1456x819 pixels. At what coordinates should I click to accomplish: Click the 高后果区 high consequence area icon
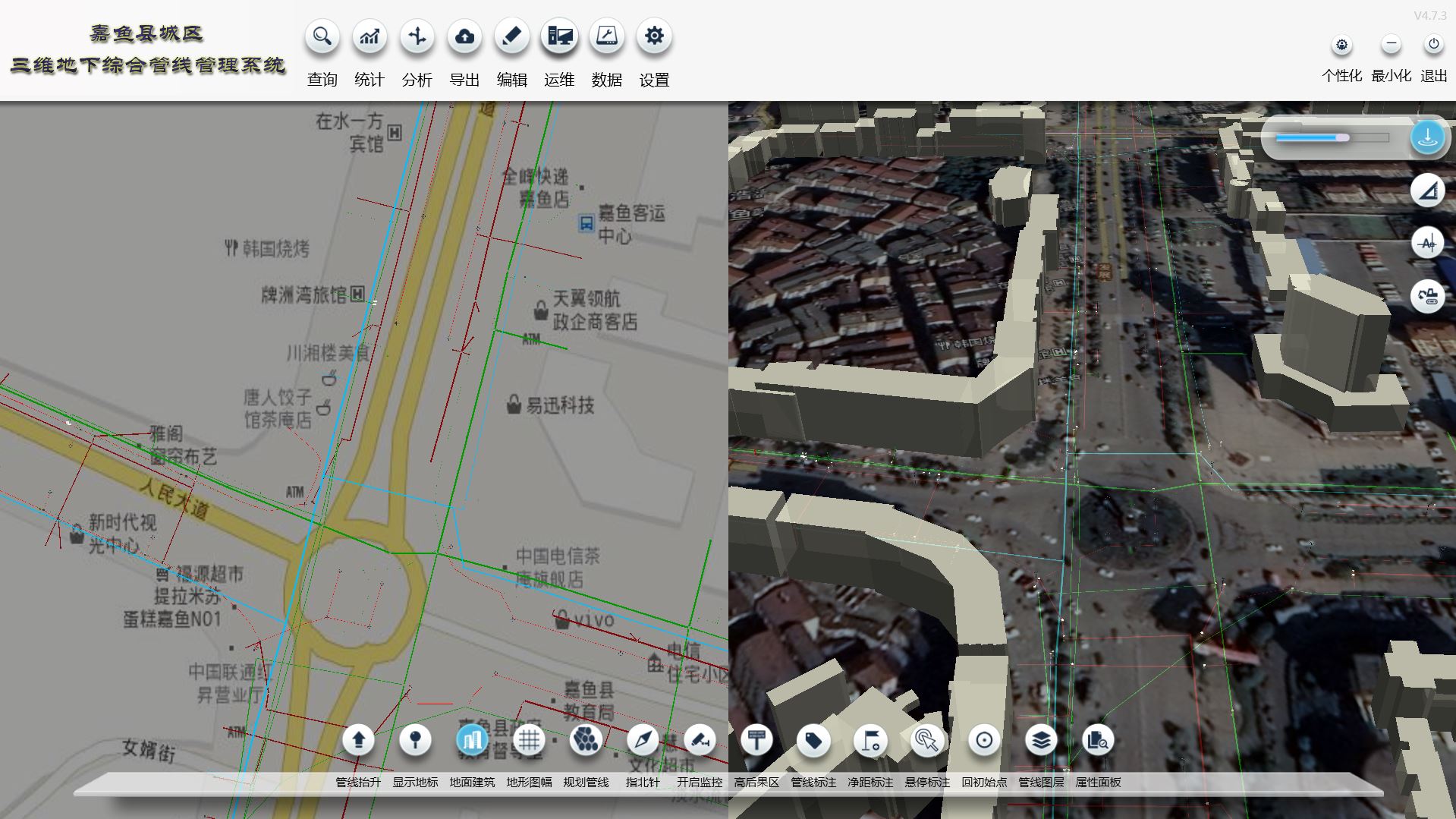point(756,740)
